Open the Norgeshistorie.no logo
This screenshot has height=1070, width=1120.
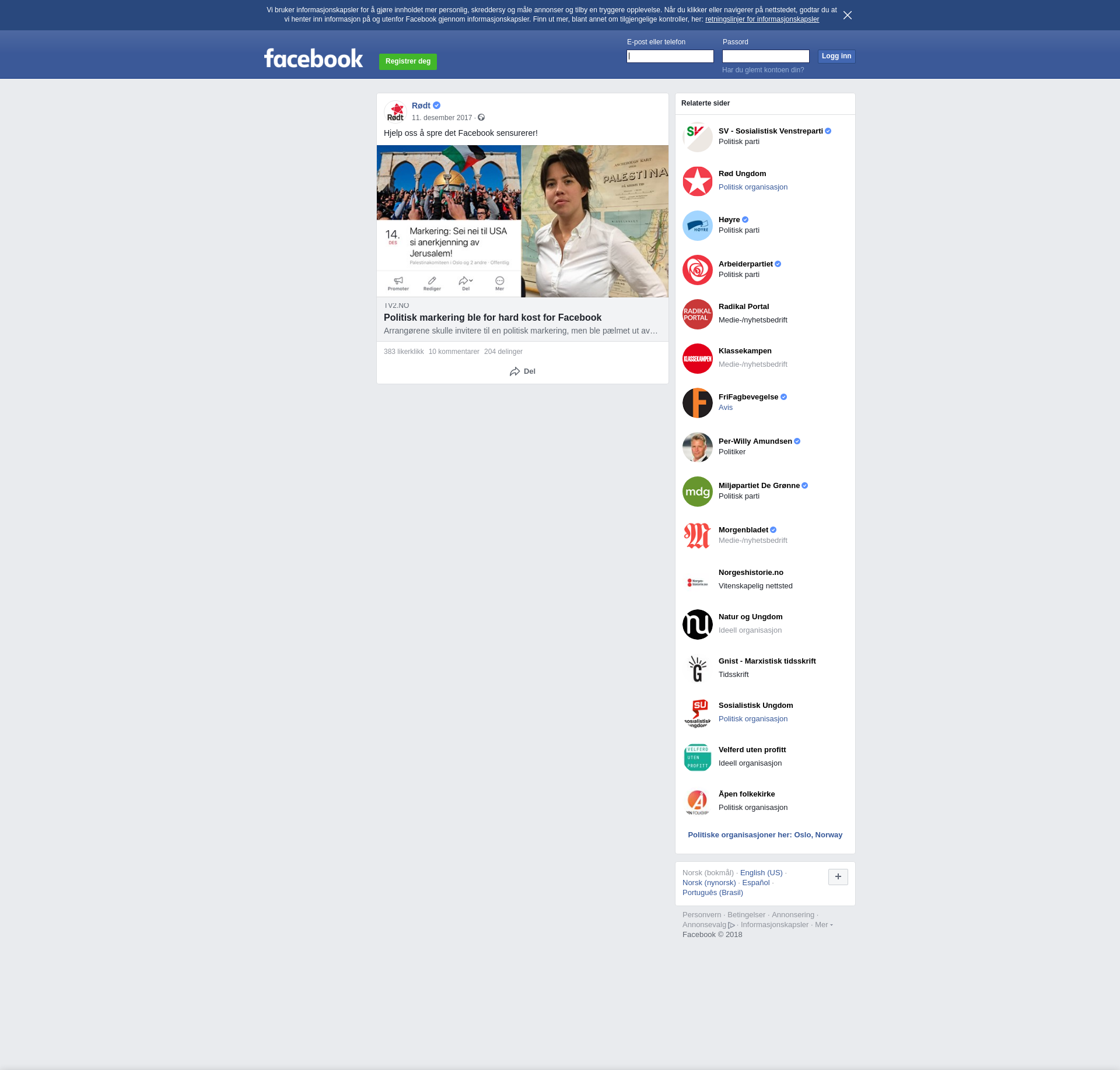[x=698, y=580]
